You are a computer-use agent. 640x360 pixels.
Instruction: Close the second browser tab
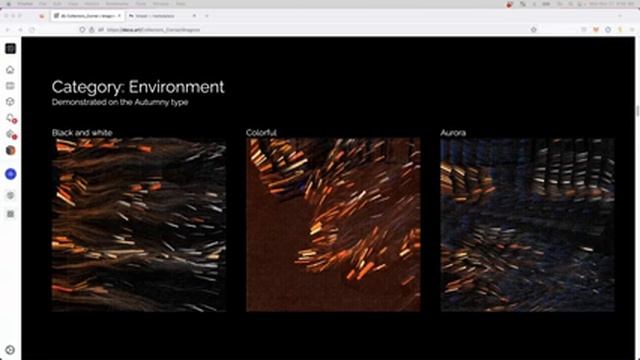click(194, 16)
